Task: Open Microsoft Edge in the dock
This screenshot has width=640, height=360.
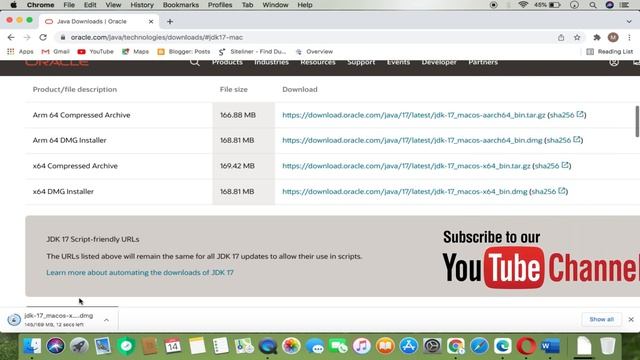Action: [503, 346]
